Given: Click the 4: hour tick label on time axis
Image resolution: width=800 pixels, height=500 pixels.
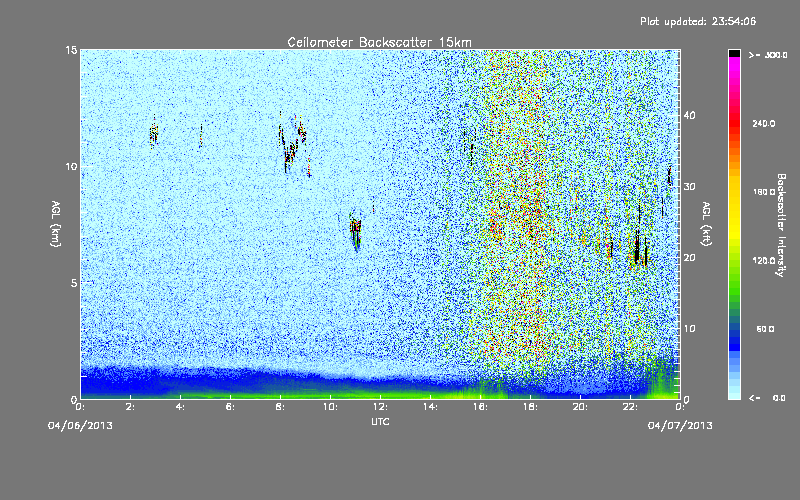Looking at the screenshot, I should [x=180, y=407].
